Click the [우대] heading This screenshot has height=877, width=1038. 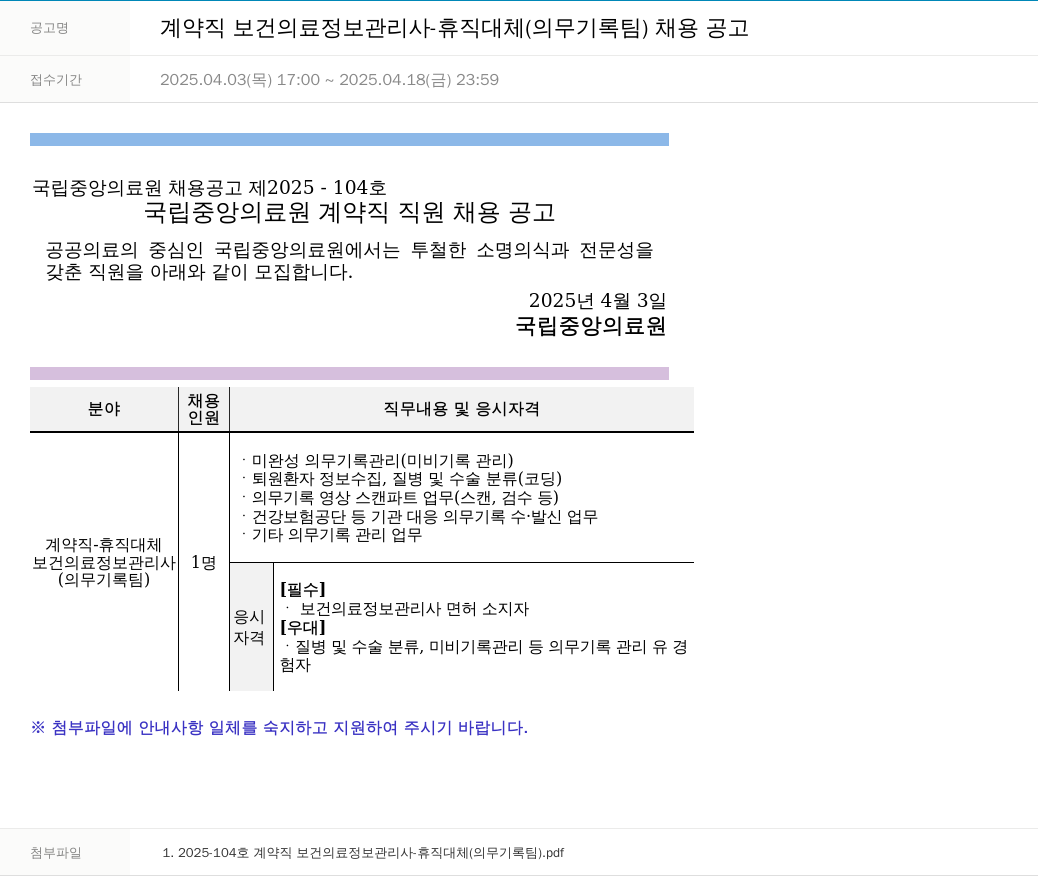(x=303, y=627)
